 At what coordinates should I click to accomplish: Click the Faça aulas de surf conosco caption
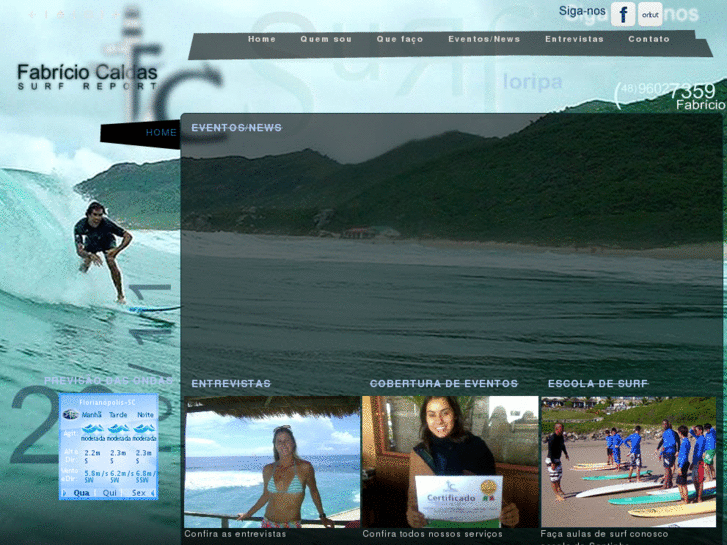(x=604, y=534)
